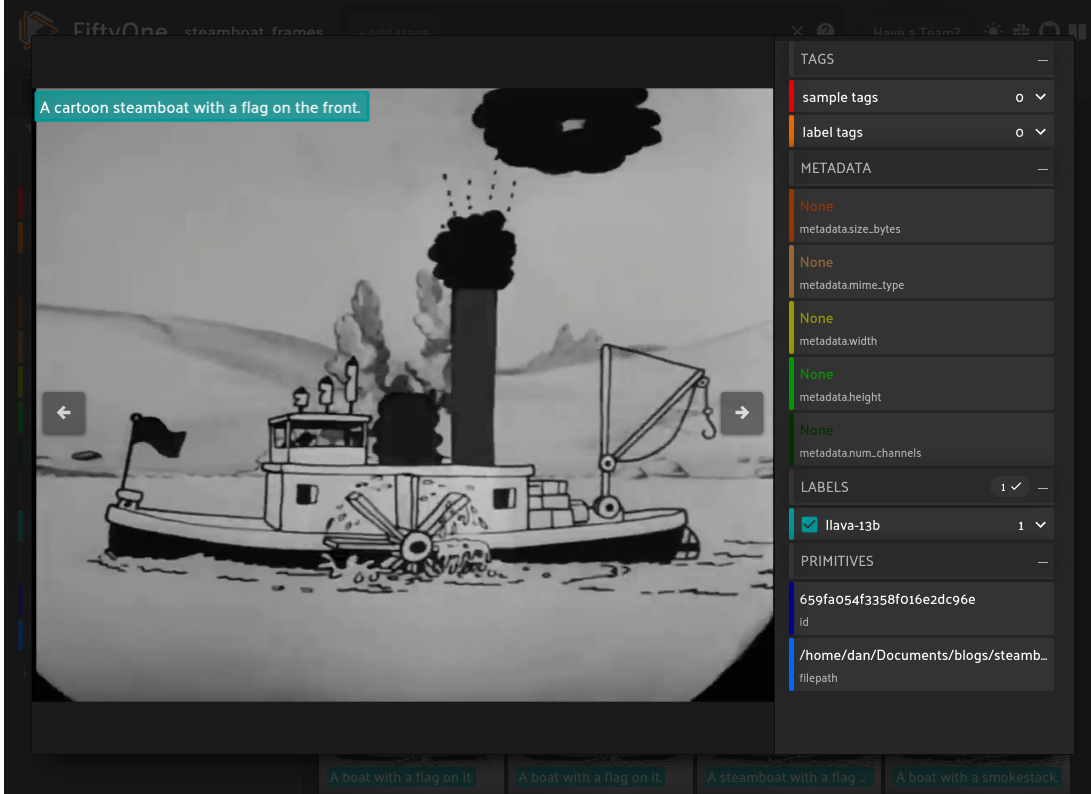Expand the llava-13b label chevron
The width and height of the screenshot is (1091, 794).
[x=1040, y=525]
